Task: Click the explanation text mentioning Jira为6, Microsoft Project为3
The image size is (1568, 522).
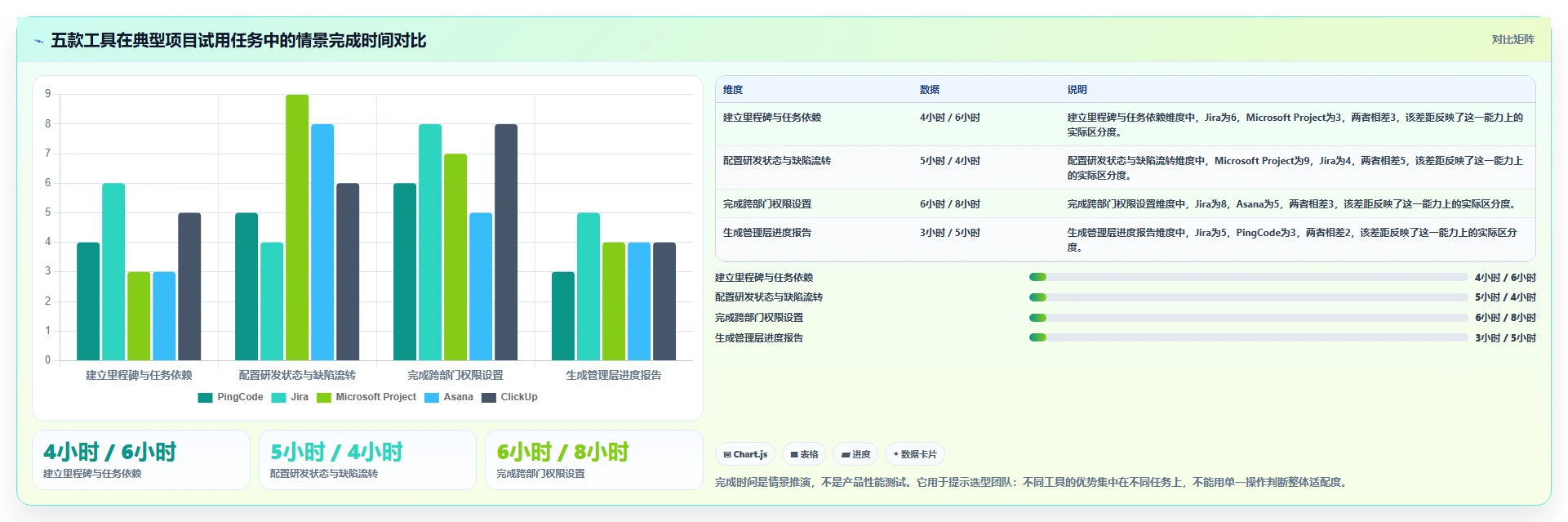Action: click(1295, 125)
